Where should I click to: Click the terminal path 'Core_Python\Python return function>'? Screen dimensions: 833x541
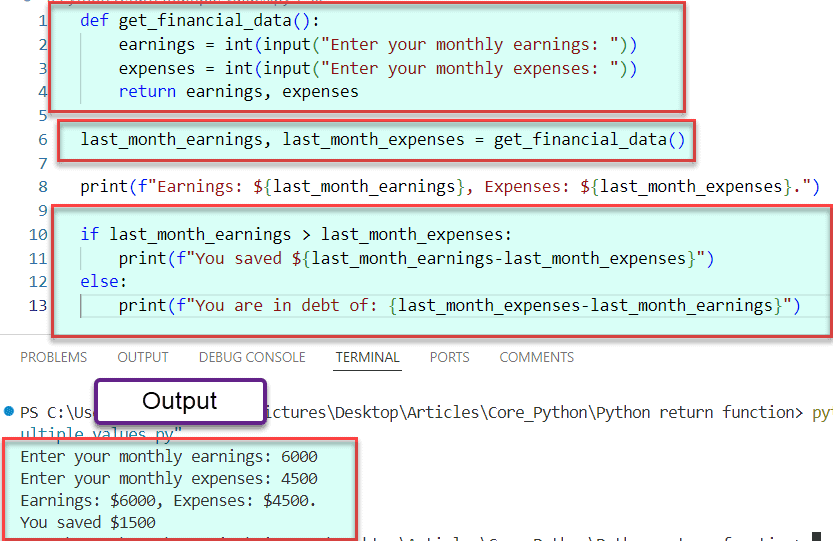click(x=645, y=412)
